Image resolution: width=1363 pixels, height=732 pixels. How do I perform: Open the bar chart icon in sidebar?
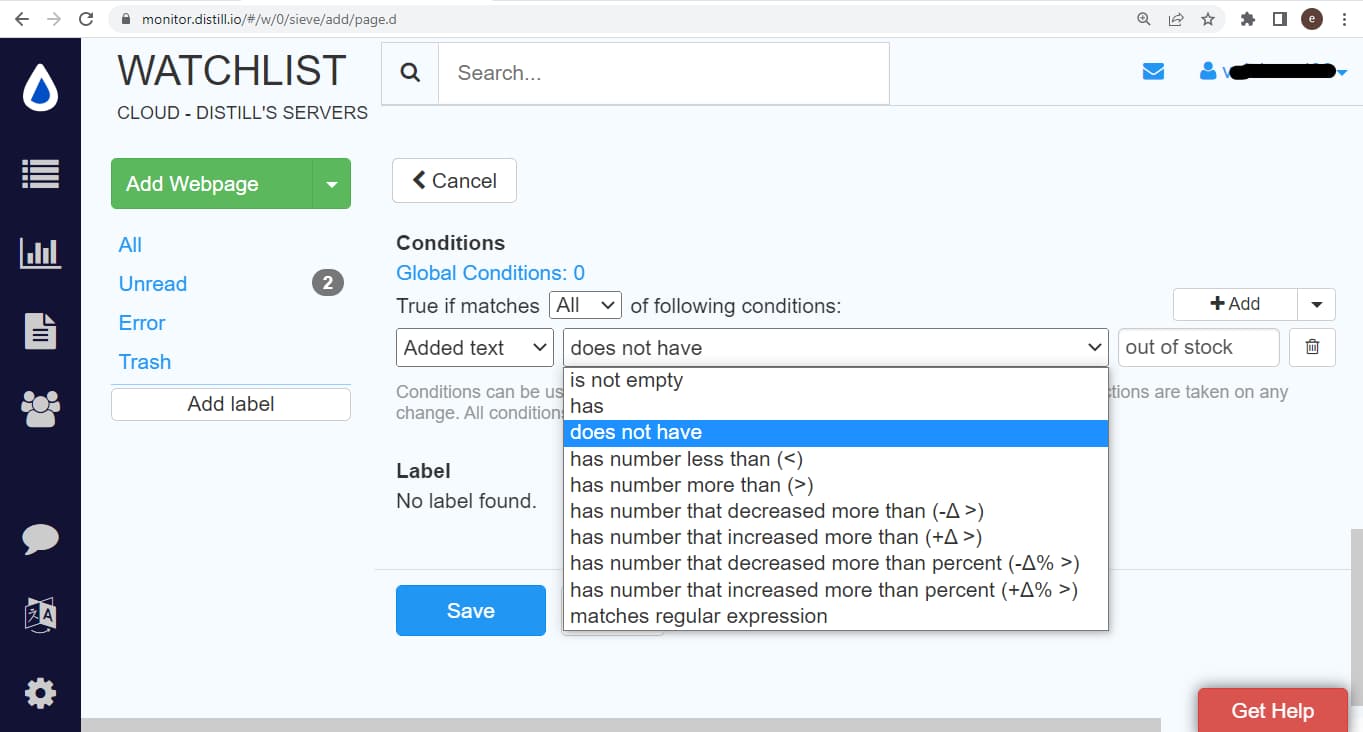tap(40, 253)
